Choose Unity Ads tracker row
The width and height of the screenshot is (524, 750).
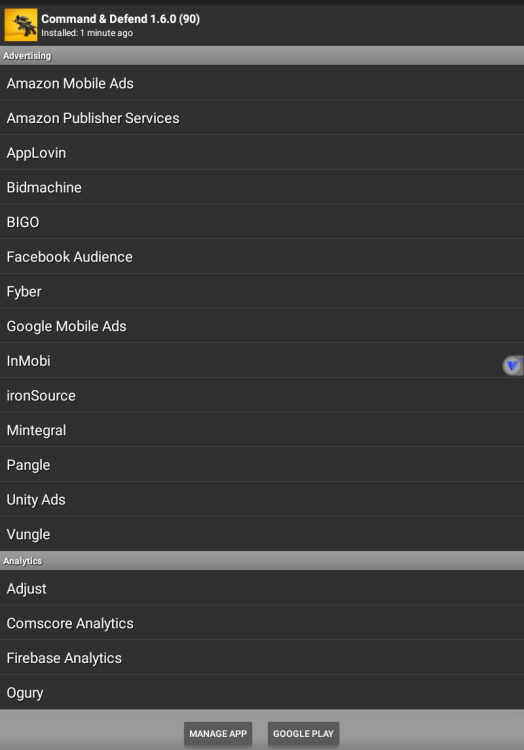[262, 499]
